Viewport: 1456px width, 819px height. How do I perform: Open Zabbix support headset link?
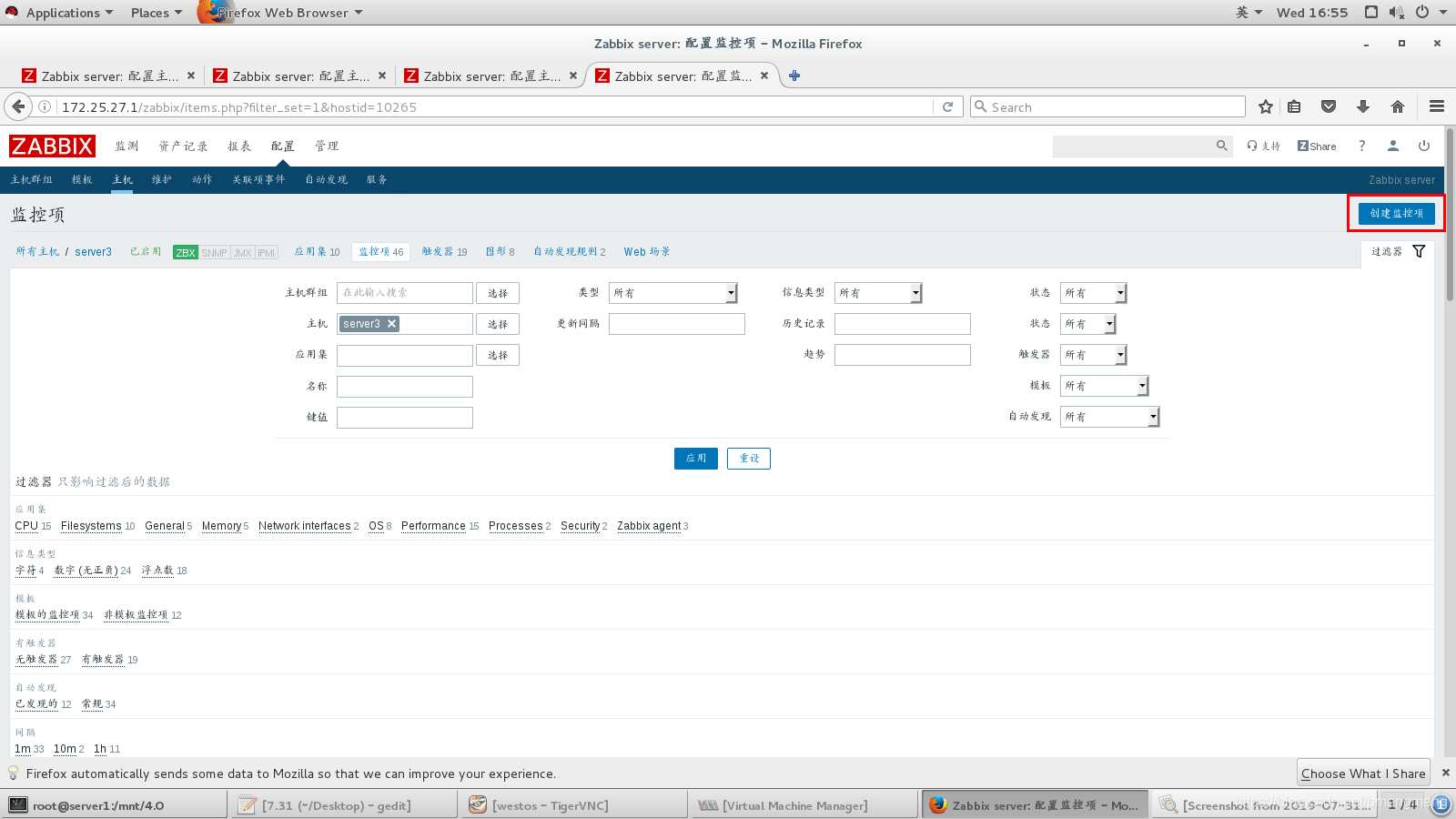(1263, 146)
